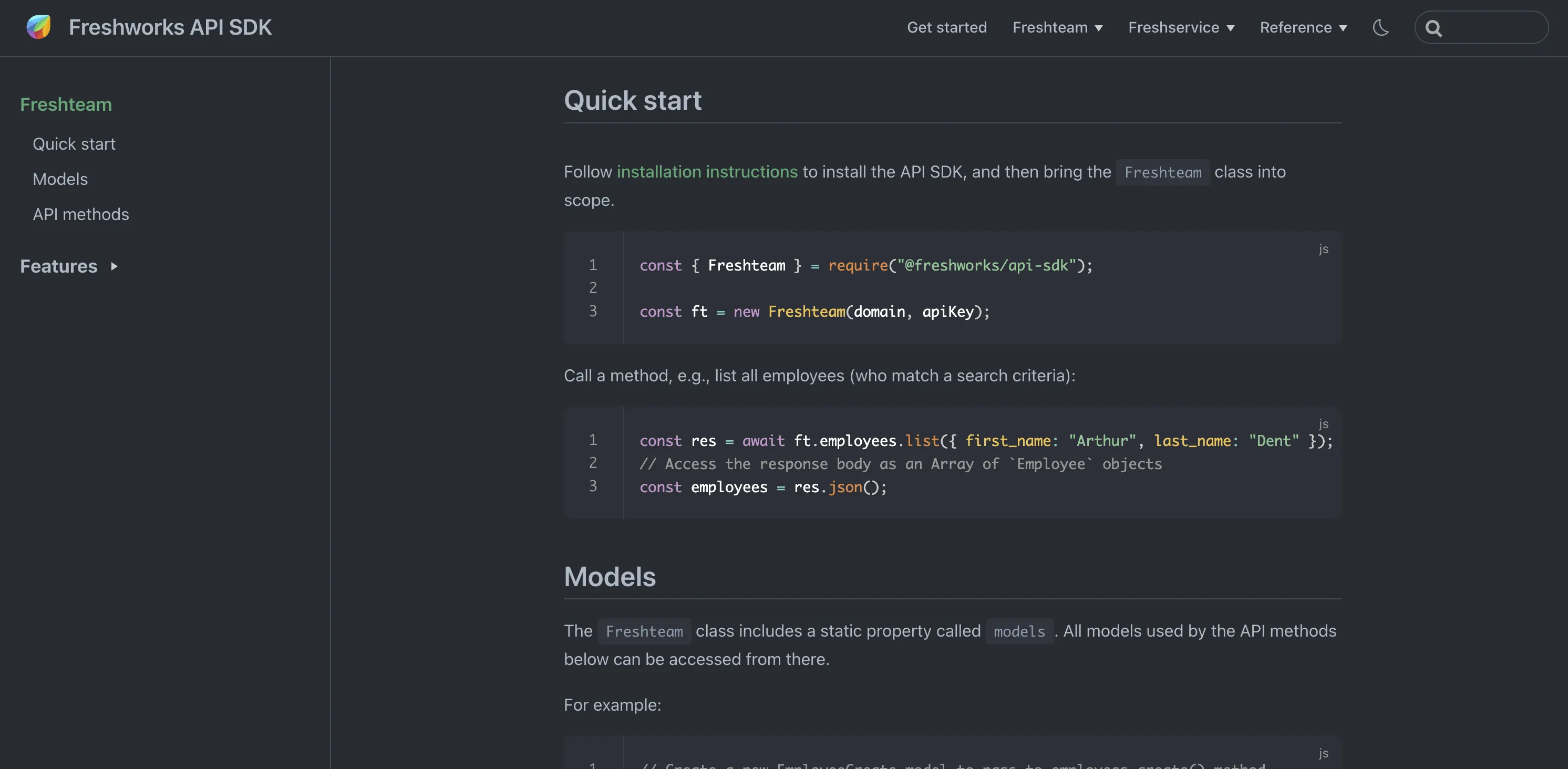Focus the search input field
Image resolution: width=1568 pixels, height=769 pixels.
[x=1482, y=27]
